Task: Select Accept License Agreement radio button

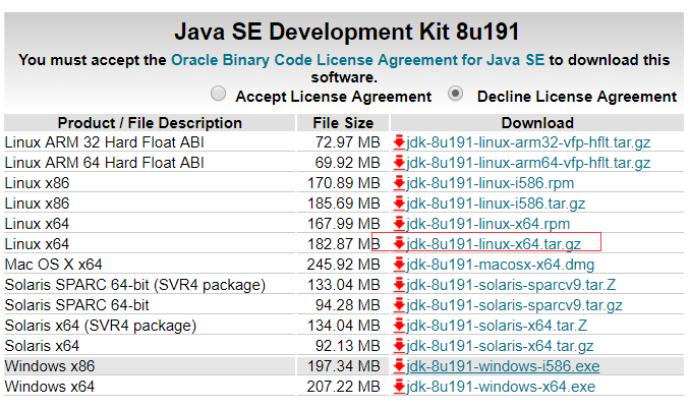Action: click(218, 94)
